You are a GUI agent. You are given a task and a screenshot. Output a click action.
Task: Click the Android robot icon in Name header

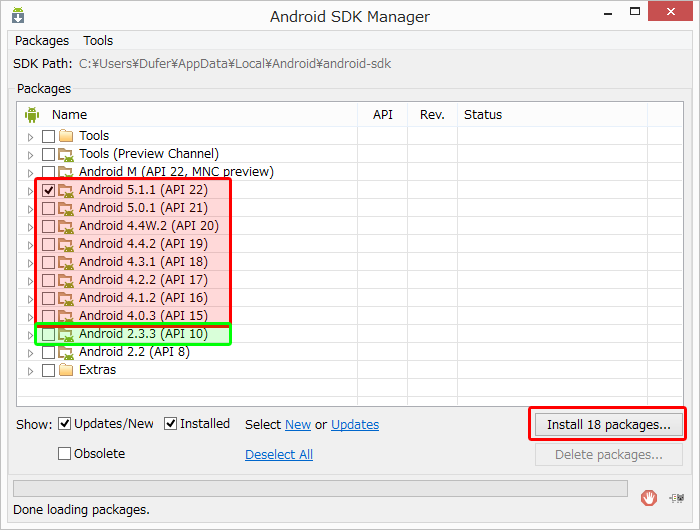click(32, 115)
